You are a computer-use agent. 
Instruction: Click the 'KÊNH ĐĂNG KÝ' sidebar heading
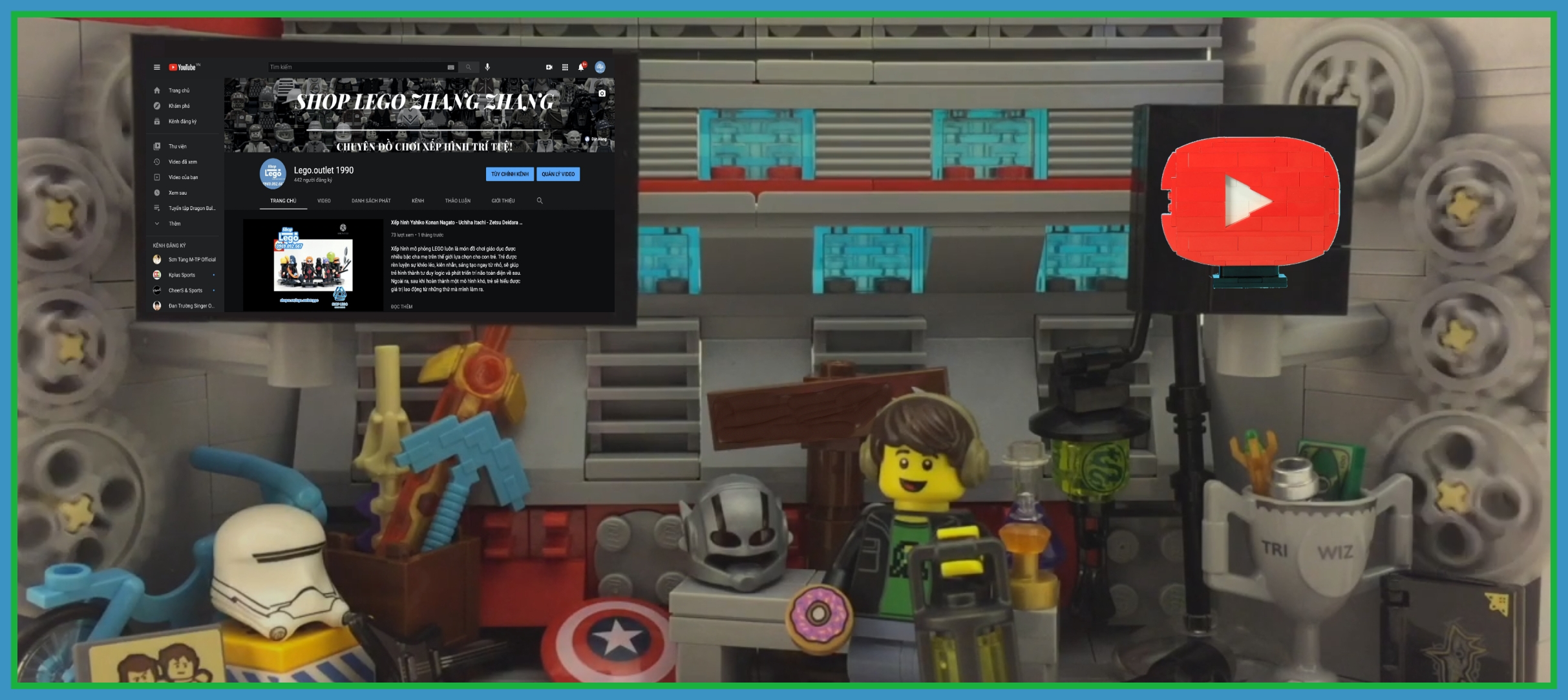(169, 246)
